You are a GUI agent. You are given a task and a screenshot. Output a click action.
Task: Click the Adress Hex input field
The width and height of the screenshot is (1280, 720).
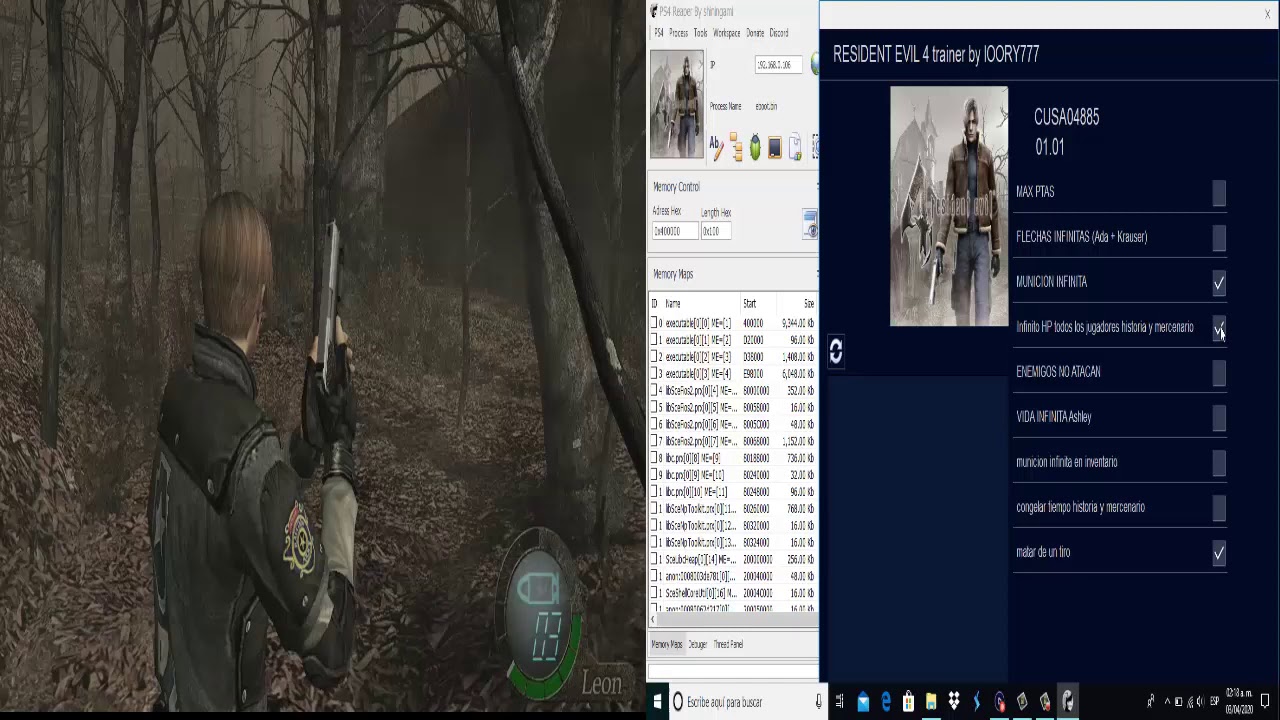675,231
